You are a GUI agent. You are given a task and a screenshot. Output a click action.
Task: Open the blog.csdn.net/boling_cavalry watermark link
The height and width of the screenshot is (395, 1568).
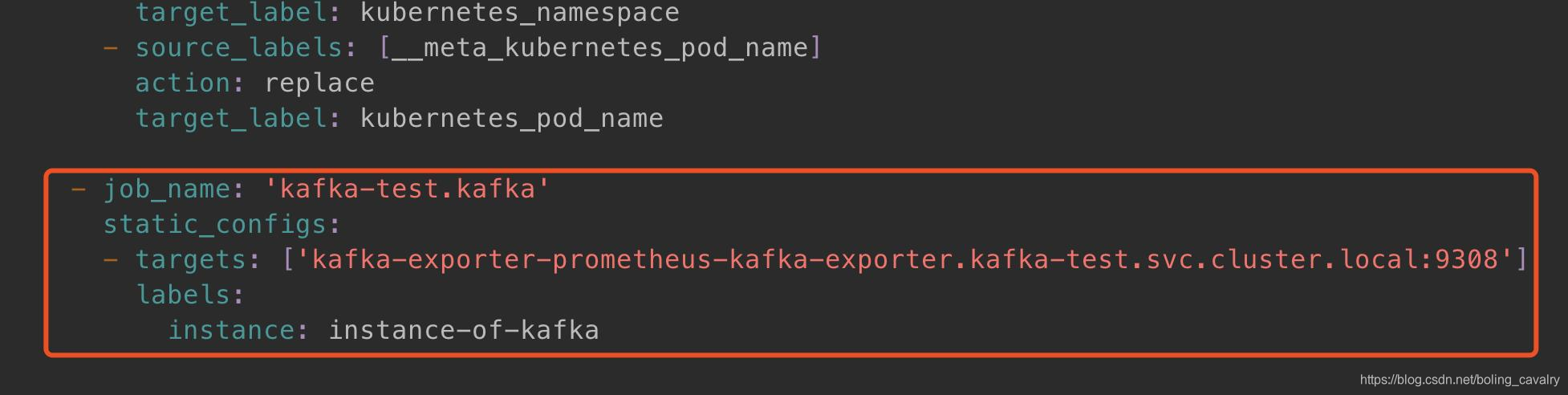click(1459, 380)
